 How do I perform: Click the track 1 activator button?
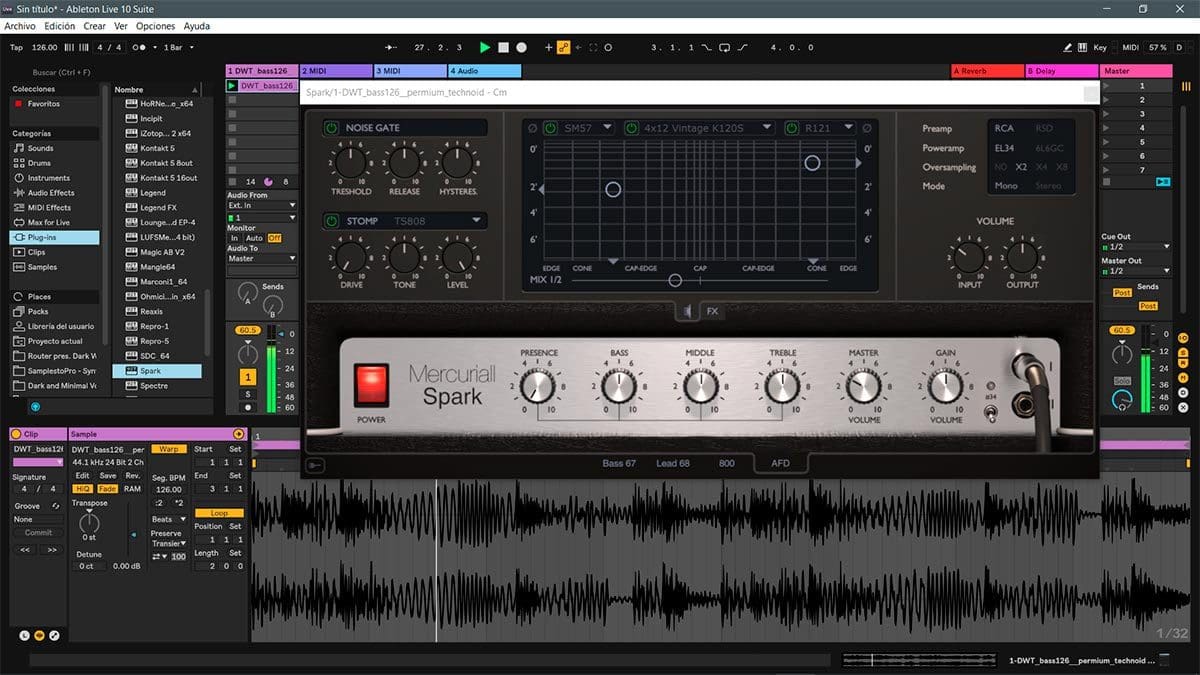[248, 376]
